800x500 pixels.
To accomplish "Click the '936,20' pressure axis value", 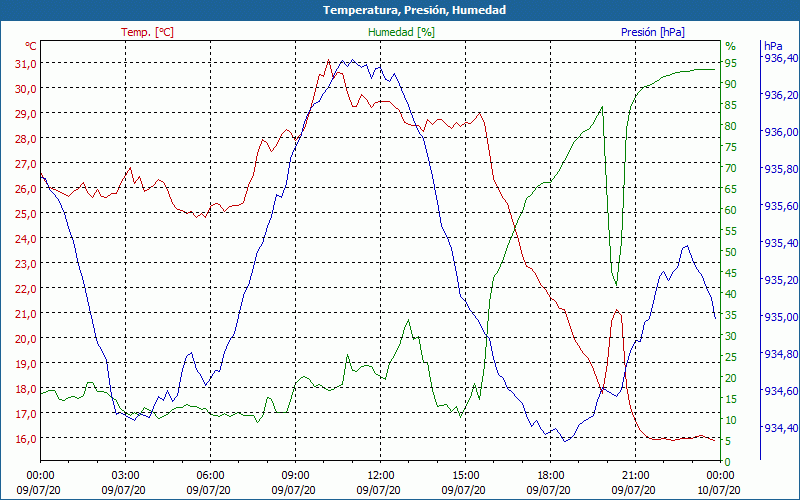I will [782, 95].
